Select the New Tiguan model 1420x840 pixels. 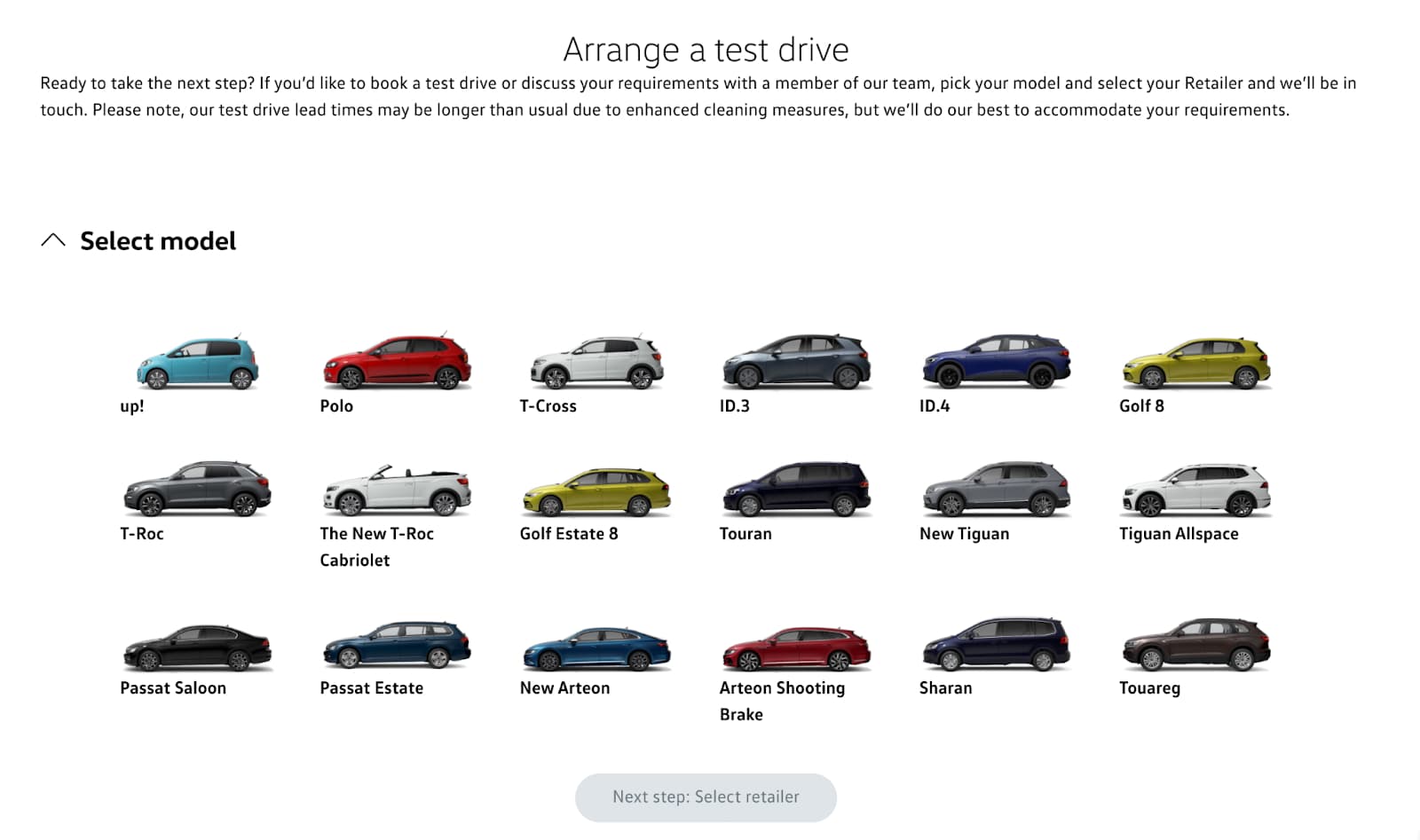[996, 490]
